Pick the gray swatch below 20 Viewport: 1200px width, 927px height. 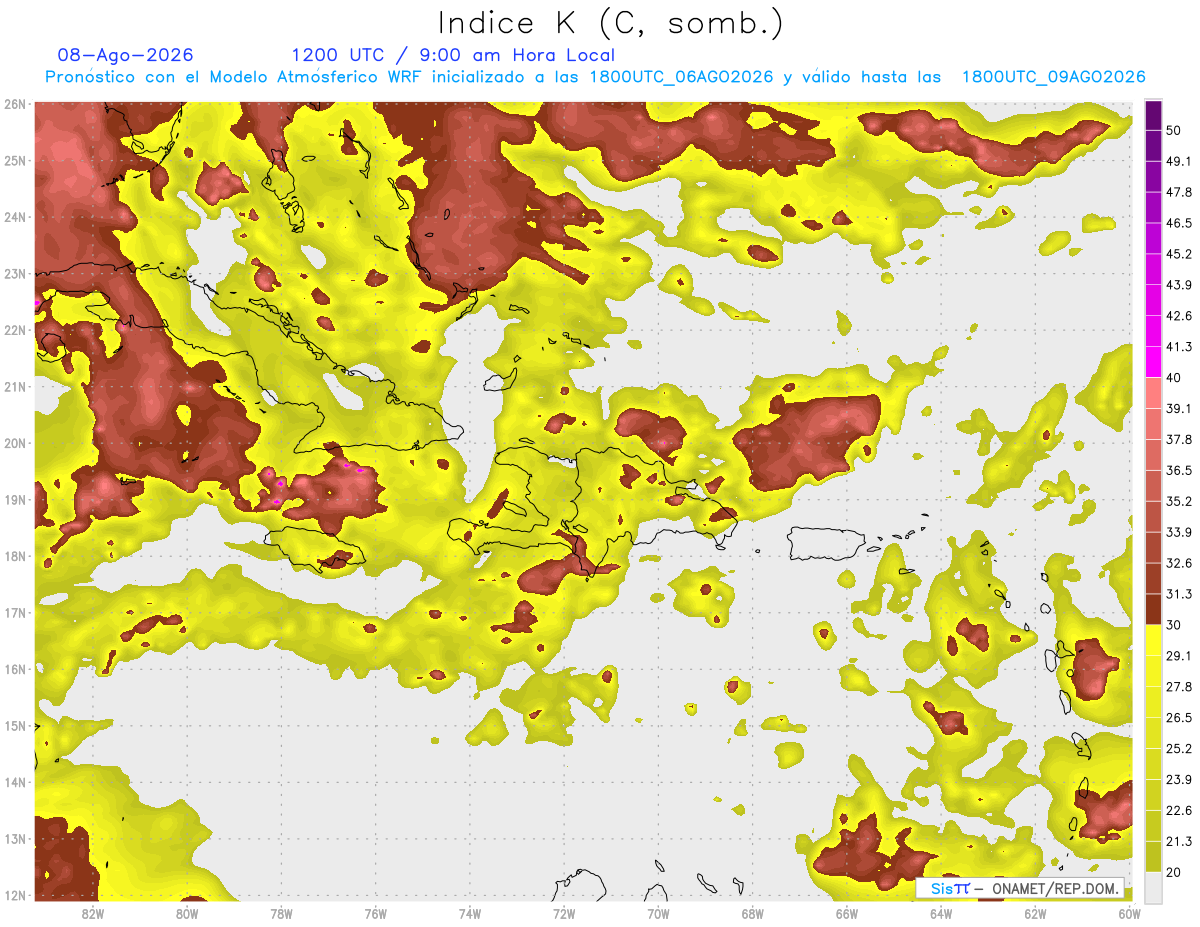point(1153,887)
